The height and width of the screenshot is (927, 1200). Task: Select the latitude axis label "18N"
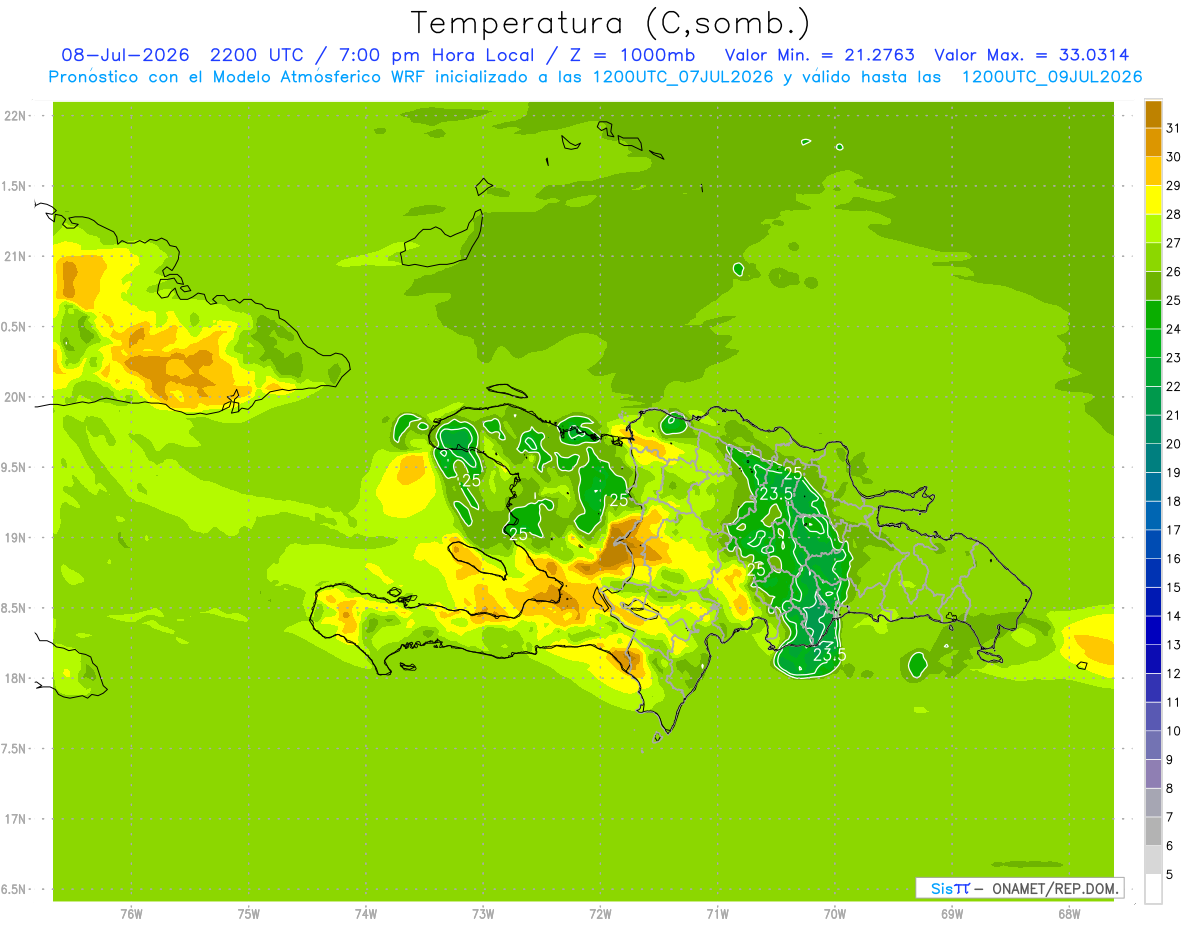point(14,678)
